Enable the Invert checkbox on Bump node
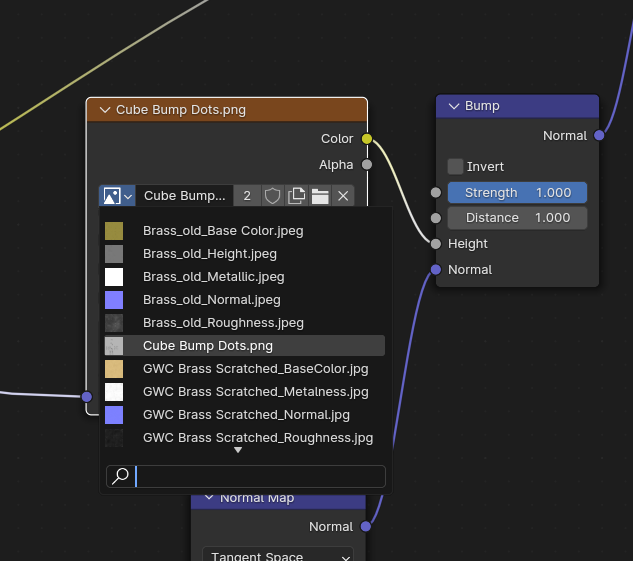Screen dimensions: 633x561 click(x=455, y=167)
